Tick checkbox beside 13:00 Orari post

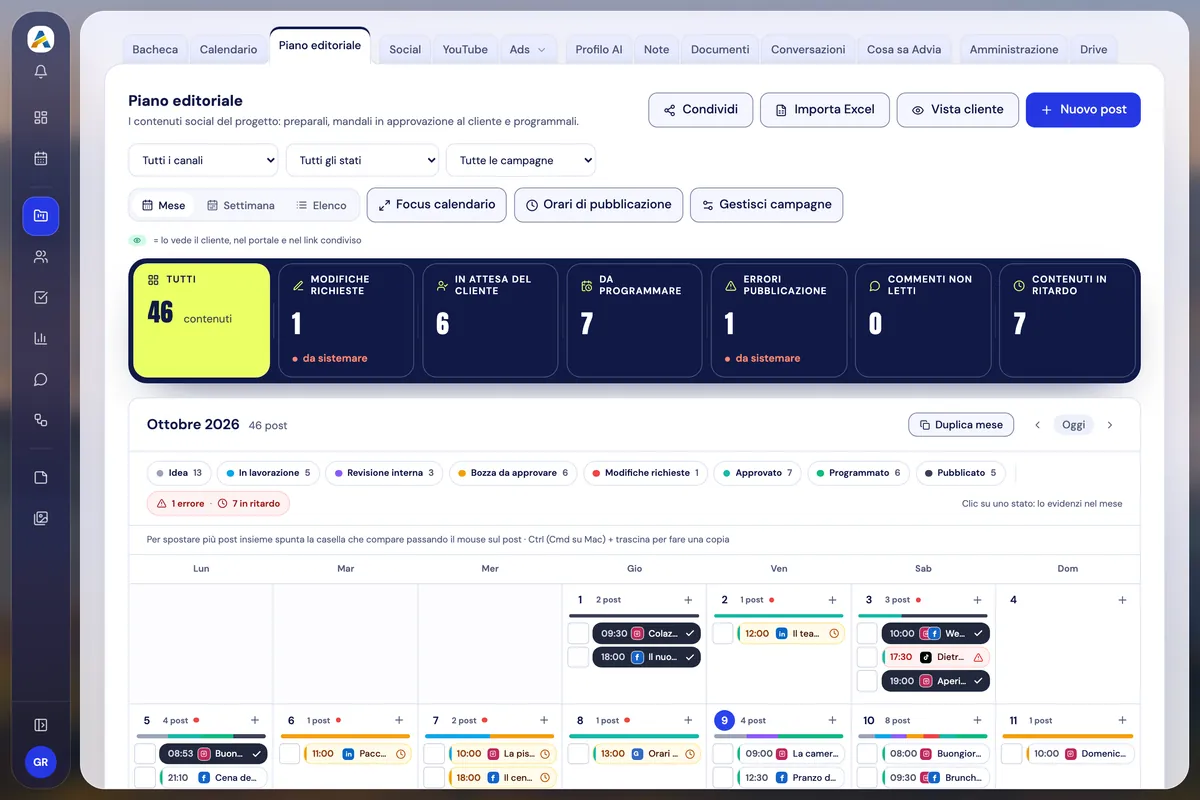click(578, 753)
